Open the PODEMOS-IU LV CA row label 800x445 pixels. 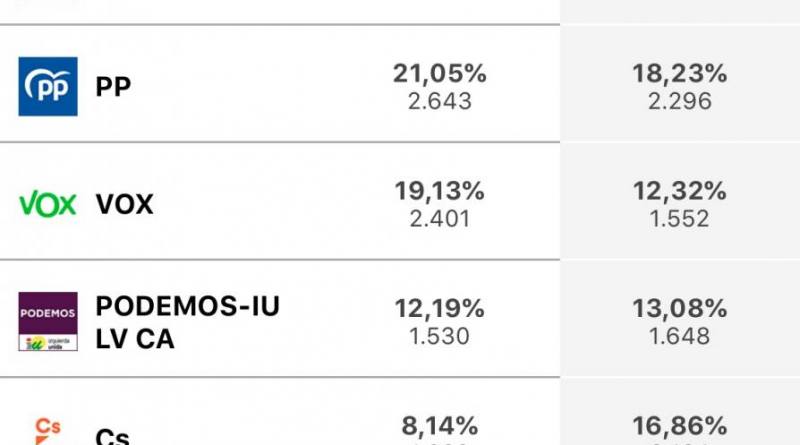[187, 322]
